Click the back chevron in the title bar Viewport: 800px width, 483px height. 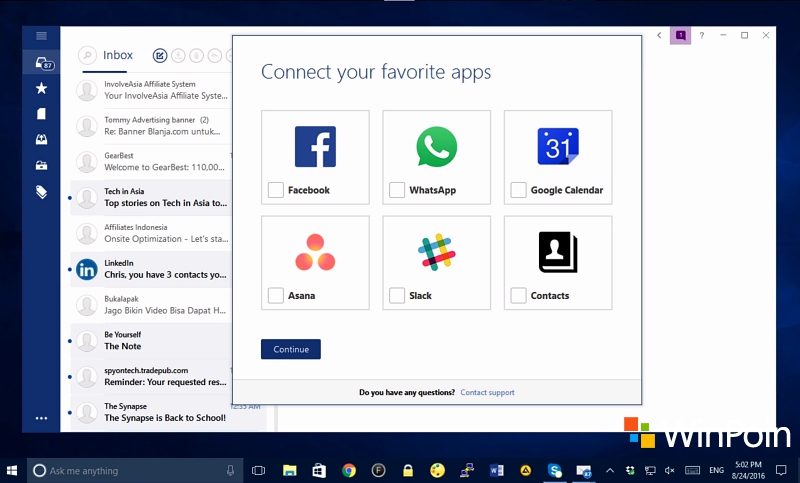click(x=659, y=35)
